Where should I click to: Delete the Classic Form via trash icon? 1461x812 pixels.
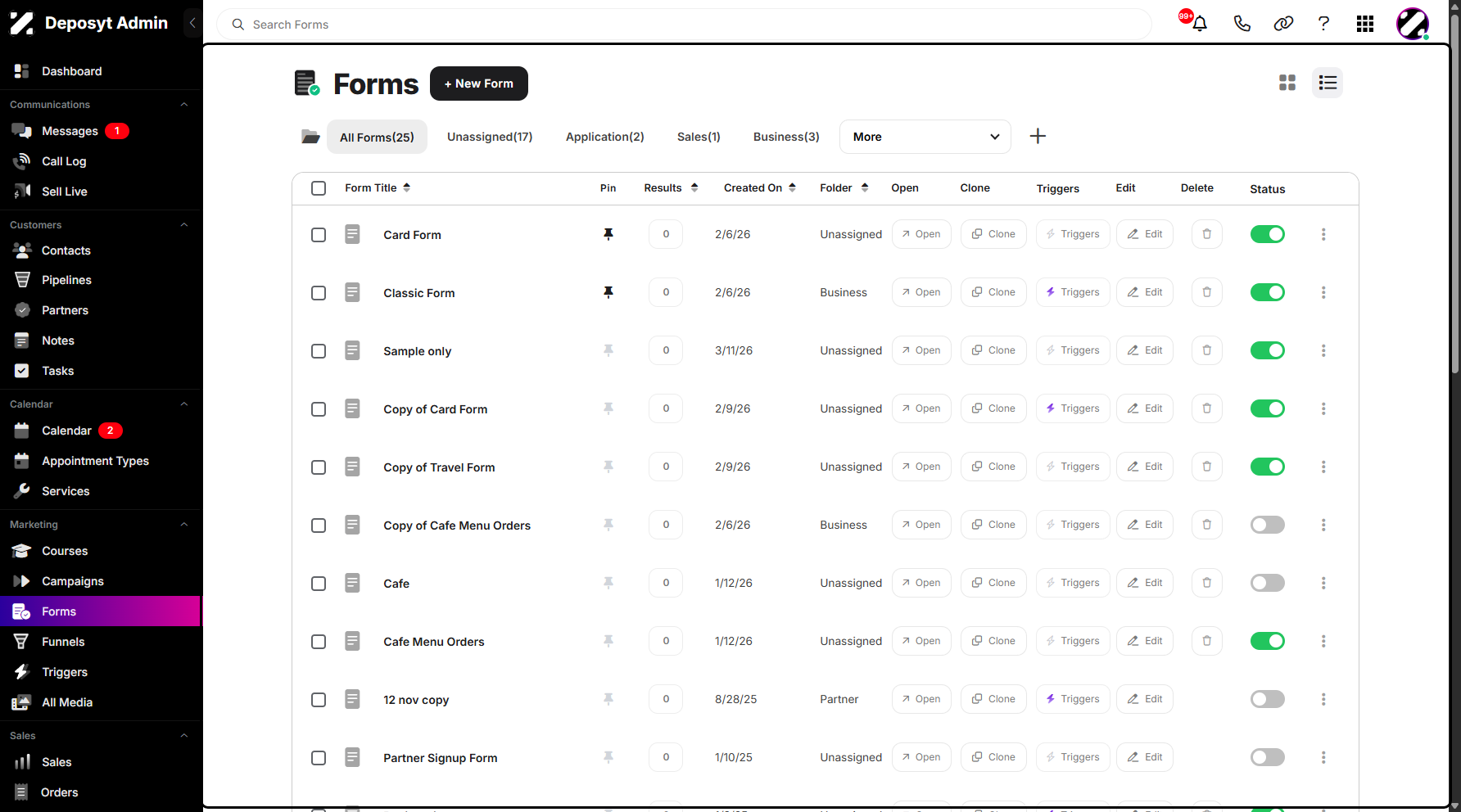pos(1206,292)
